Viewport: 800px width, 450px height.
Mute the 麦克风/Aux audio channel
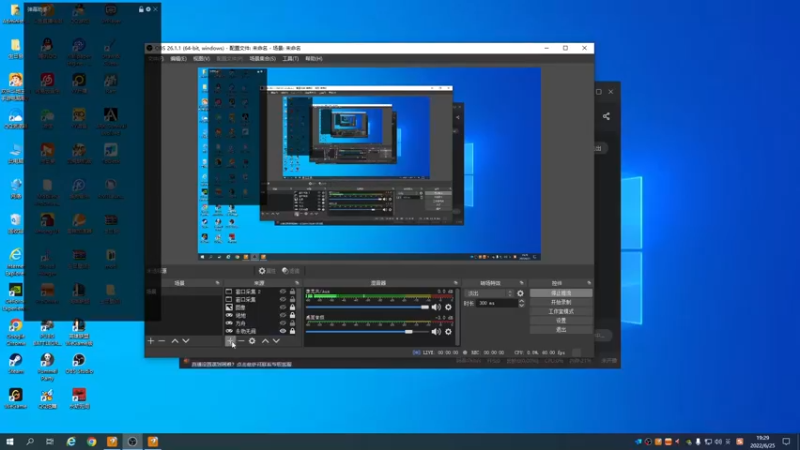point(436,307)
